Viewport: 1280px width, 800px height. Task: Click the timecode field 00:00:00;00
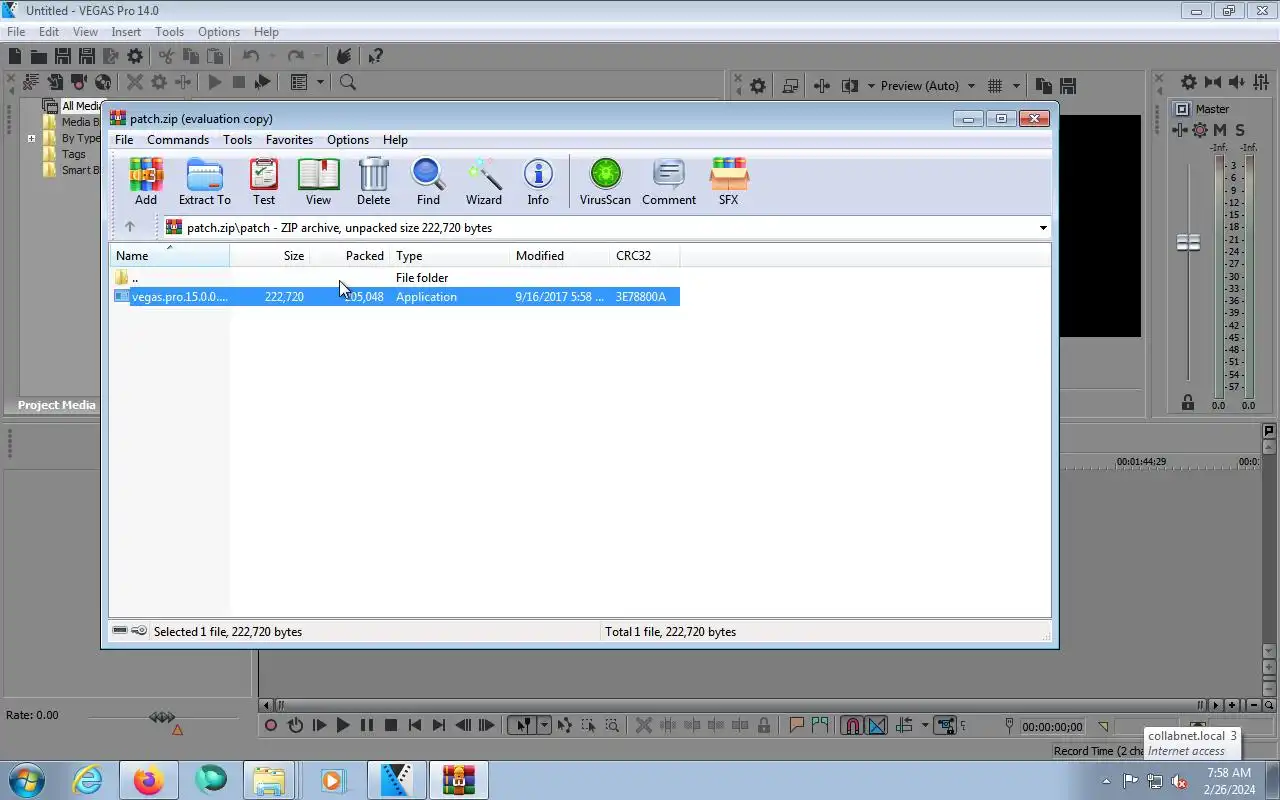(x=1053, y=727)
